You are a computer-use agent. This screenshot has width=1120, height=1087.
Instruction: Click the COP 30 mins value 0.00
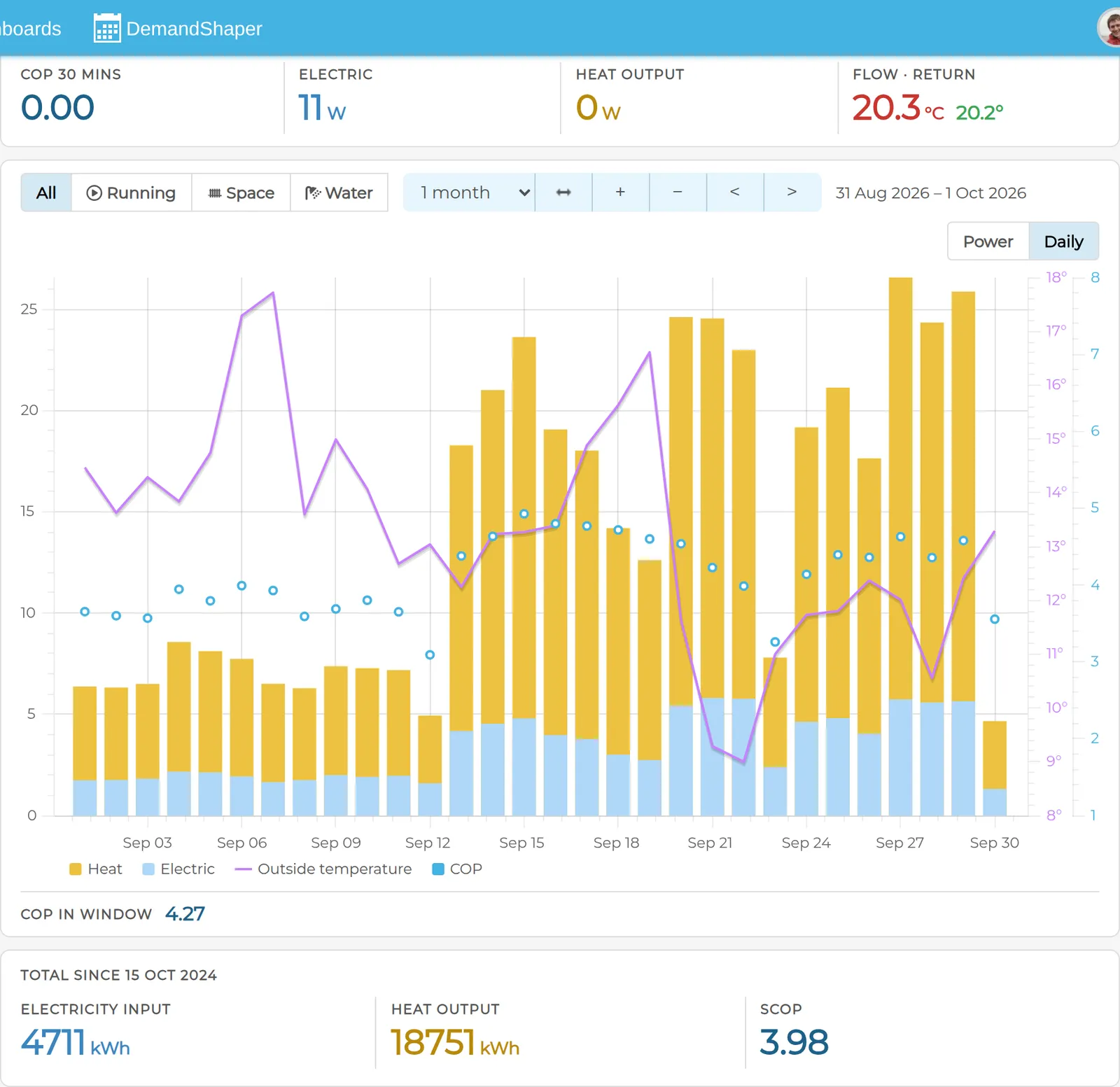(x=57, y=108)
